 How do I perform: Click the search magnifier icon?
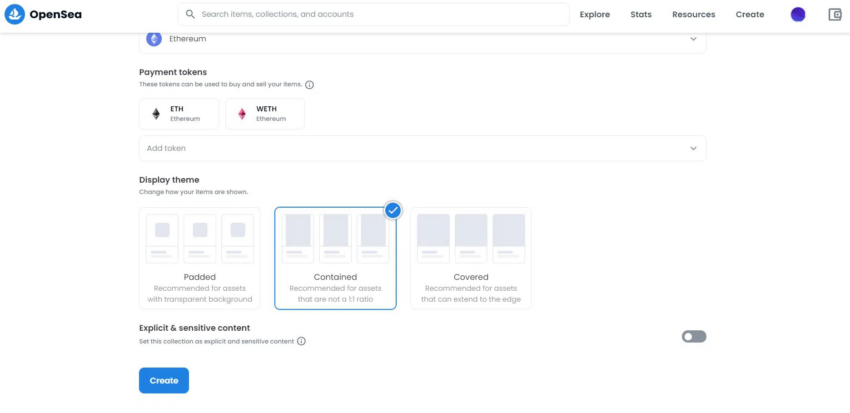[190, 14]
